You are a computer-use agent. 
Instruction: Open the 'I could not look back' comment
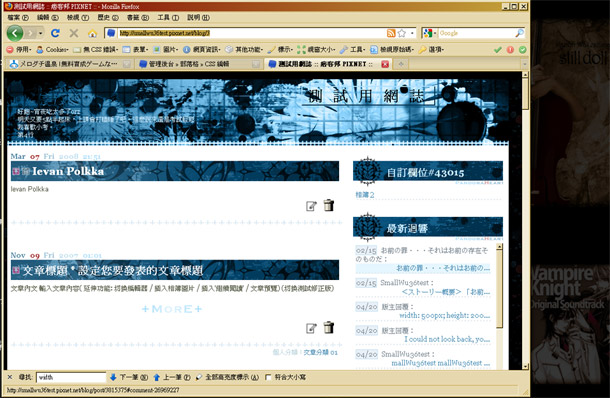point(447,339)
